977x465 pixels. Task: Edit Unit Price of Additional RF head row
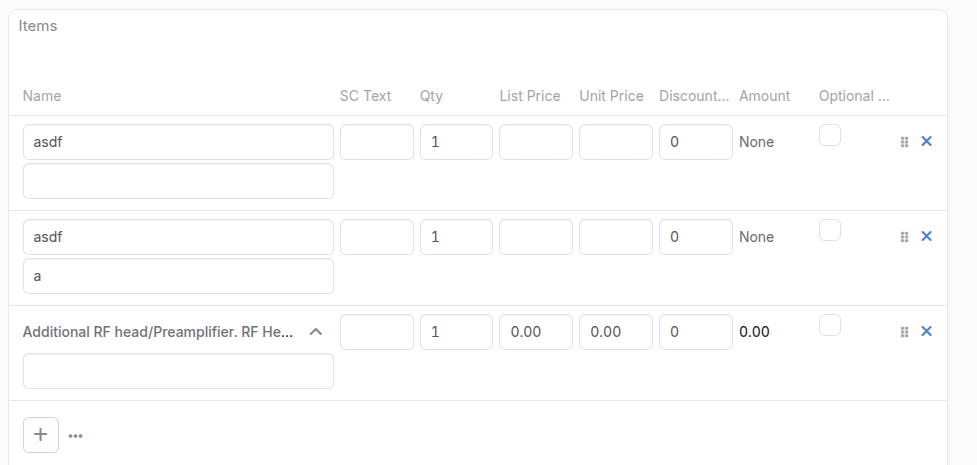point(616,332)
